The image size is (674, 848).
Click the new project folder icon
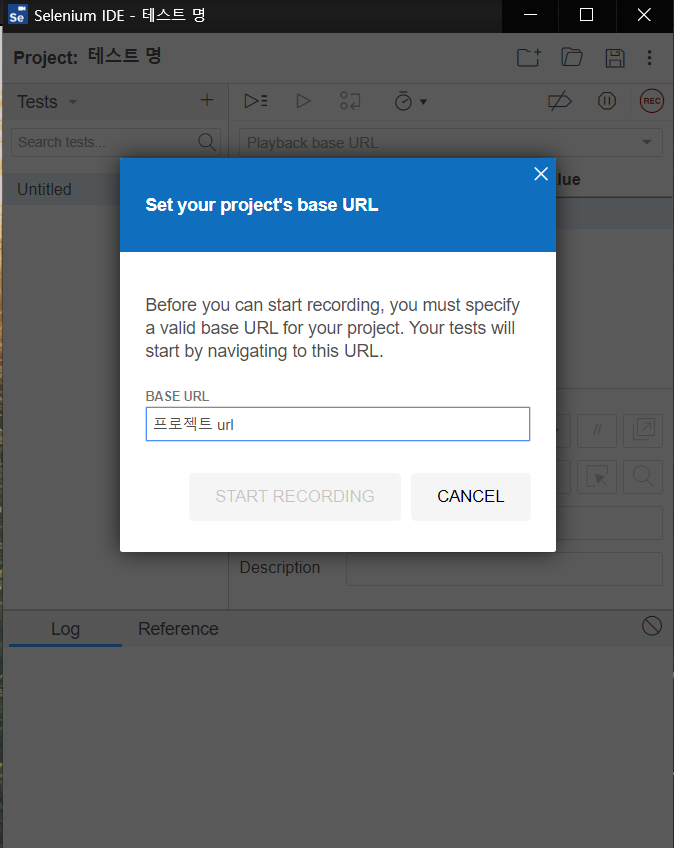pyautogui.click(x=528, y=58)
